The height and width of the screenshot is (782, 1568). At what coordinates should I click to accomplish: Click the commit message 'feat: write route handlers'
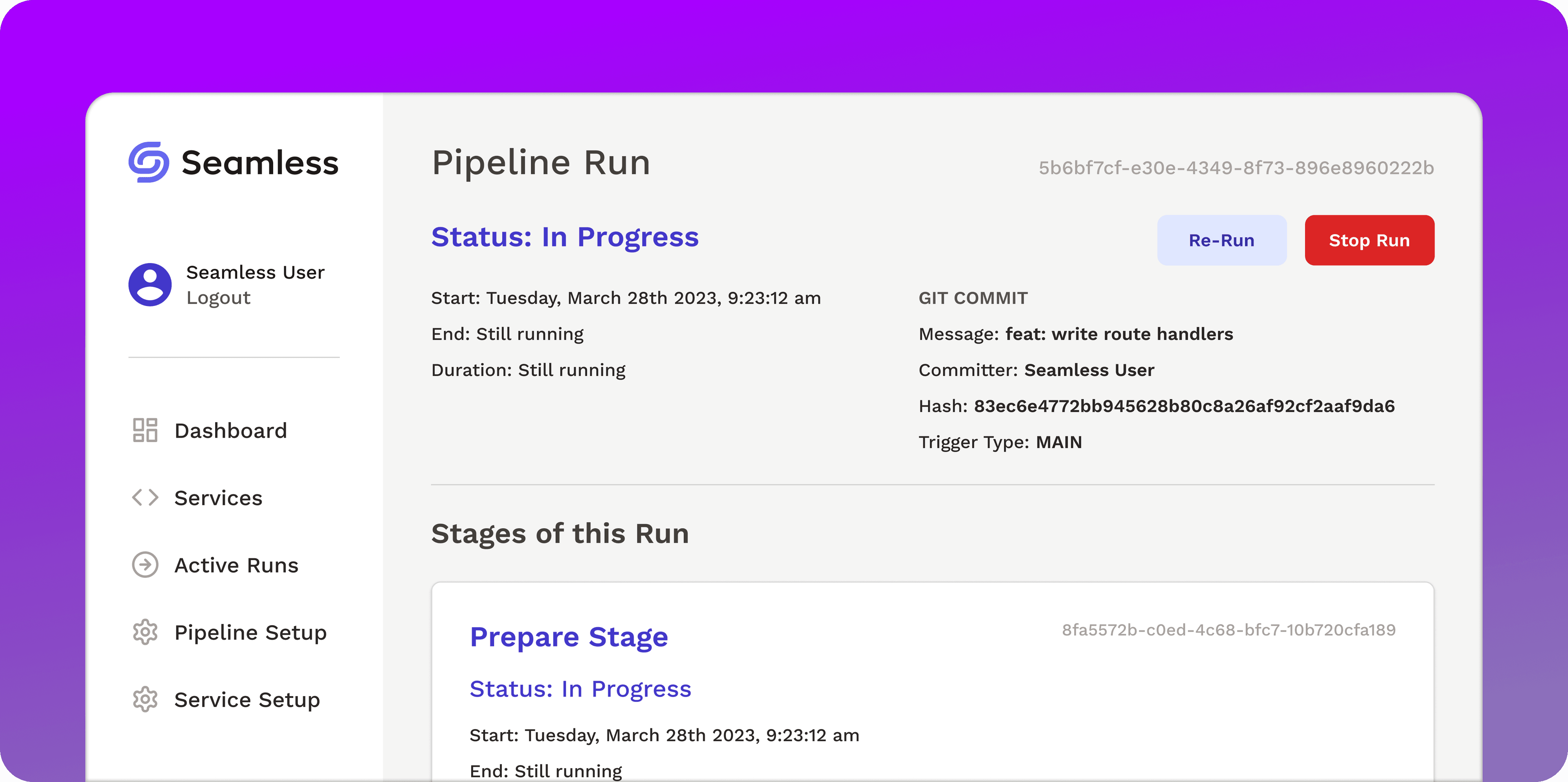(x=1119, y=334)
